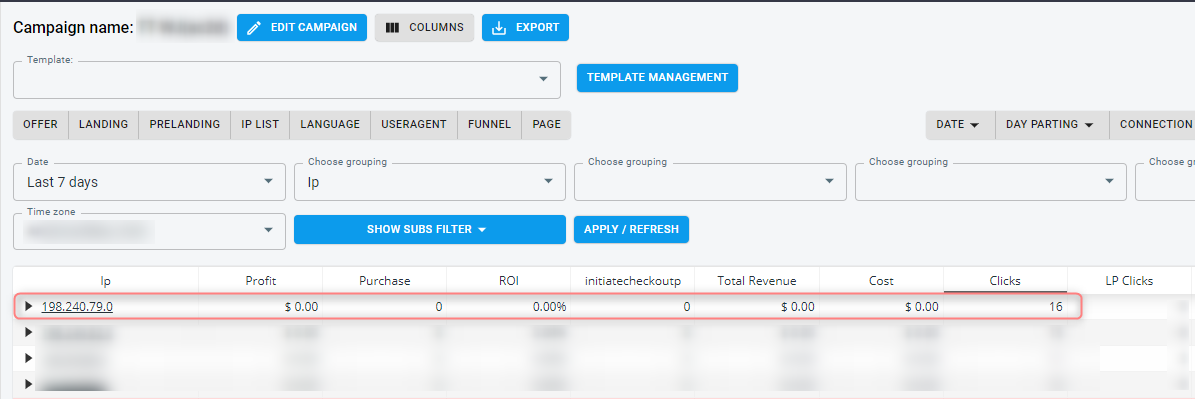
Task: Click the pencil icon on Edit Campaign
Action: pos(255,27)
